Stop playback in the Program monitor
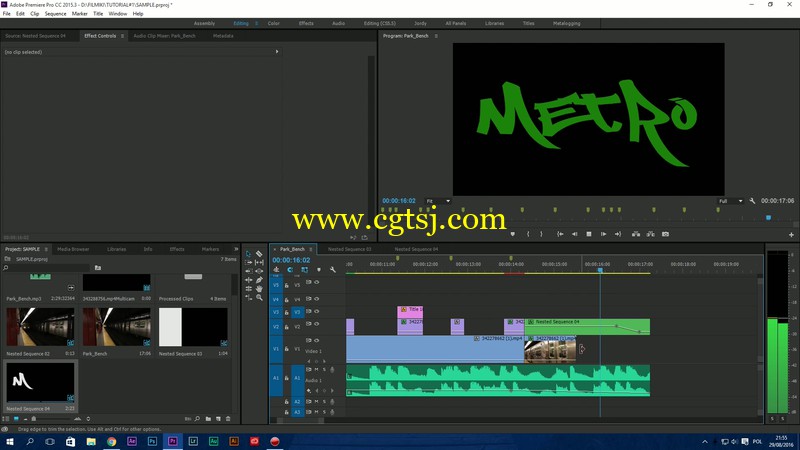The width and height of the screenshot is (800, 450). (589, 234)
